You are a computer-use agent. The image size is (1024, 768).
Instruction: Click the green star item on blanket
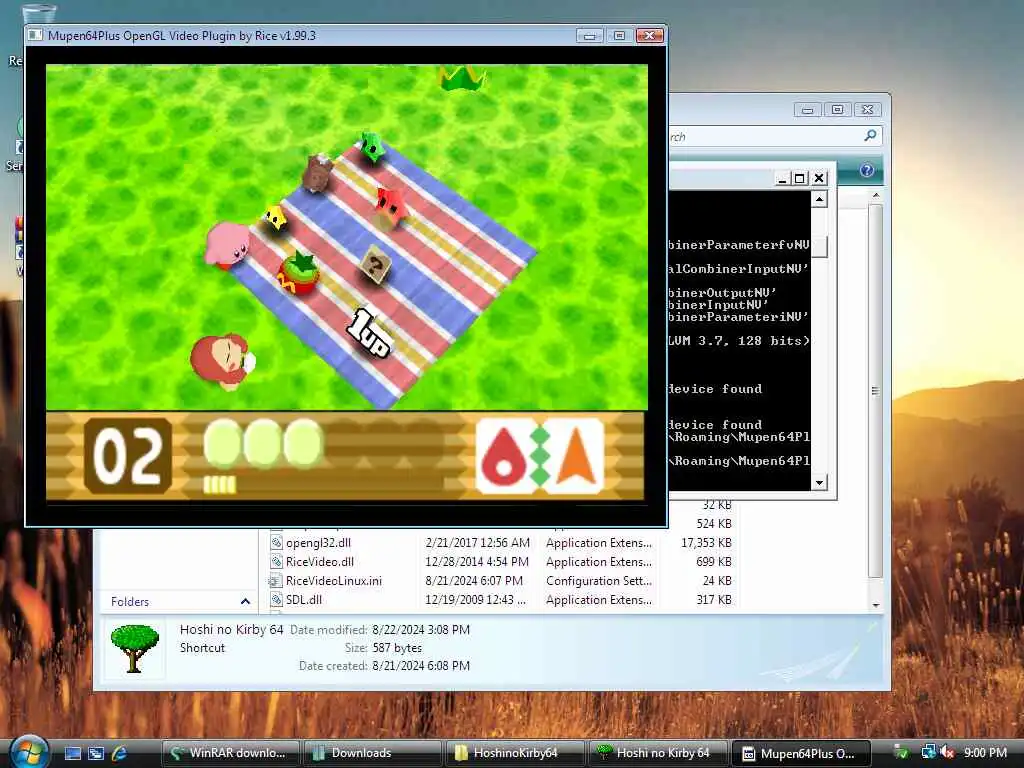tap(373, 146)
